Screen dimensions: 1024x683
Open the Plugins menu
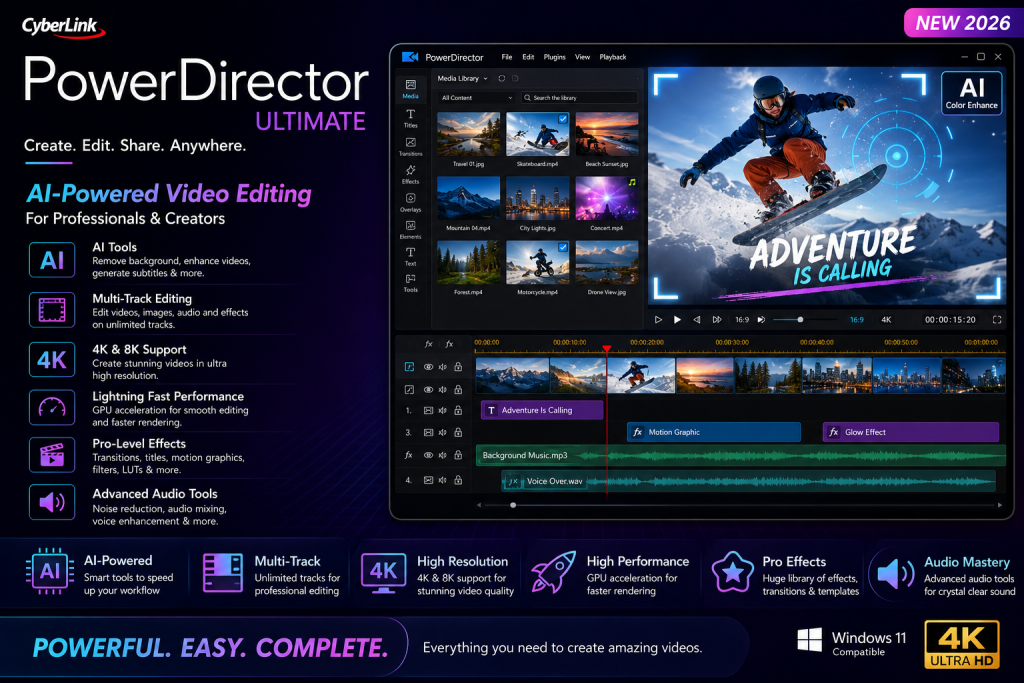(554, 57)
